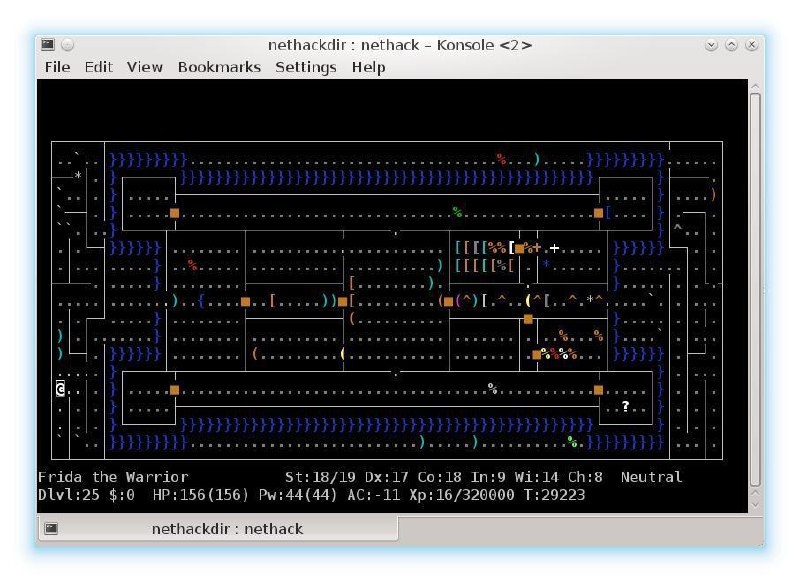800x582 pixels.
Task: Click the terminal scrollbar handle
Action: tap(756, 289)
